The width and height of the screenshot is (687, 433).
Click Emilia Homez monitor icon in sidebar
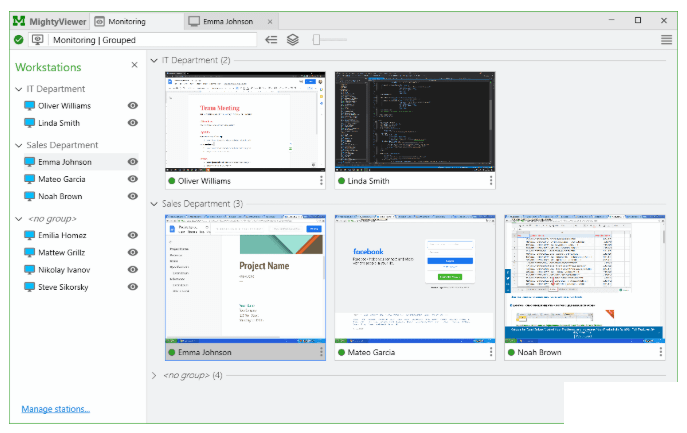point(29,235)
